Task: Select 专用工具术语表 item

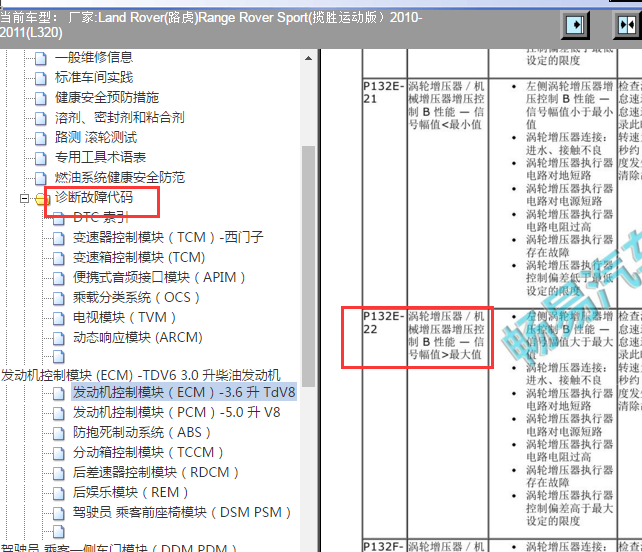Action: [x=100, y=157]
